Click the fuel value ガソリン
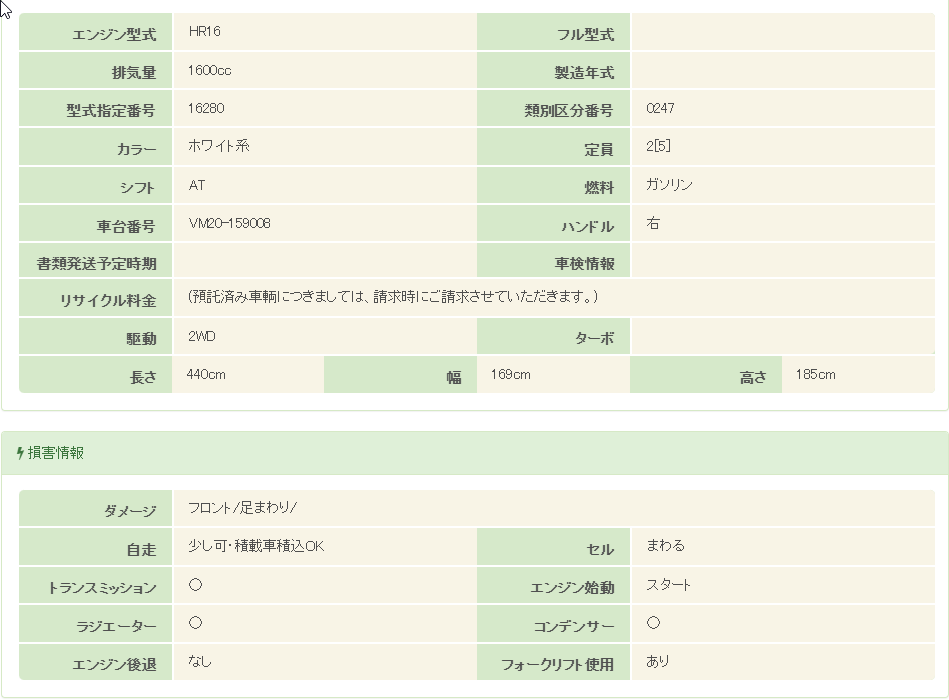 click(x=669, y=185)
